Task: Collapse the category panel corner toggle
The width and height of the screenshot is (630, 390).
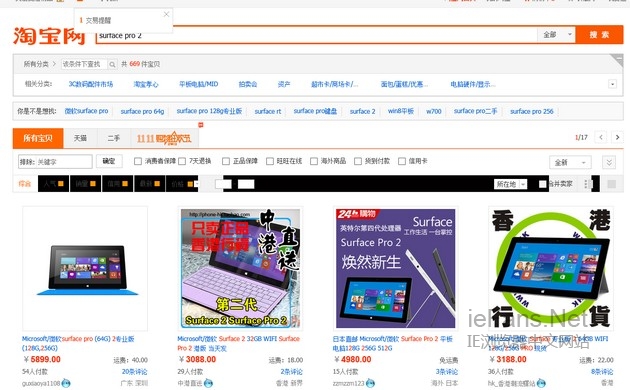Action: pos(618,59)
